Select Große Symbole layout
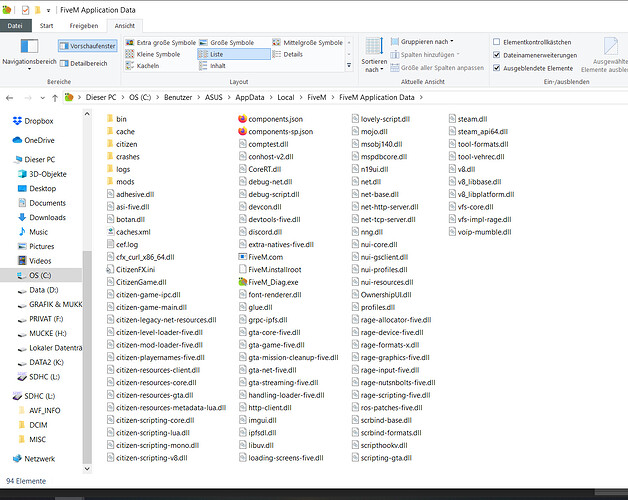This screenshot has height=500, width=628. tap(227, 42)
